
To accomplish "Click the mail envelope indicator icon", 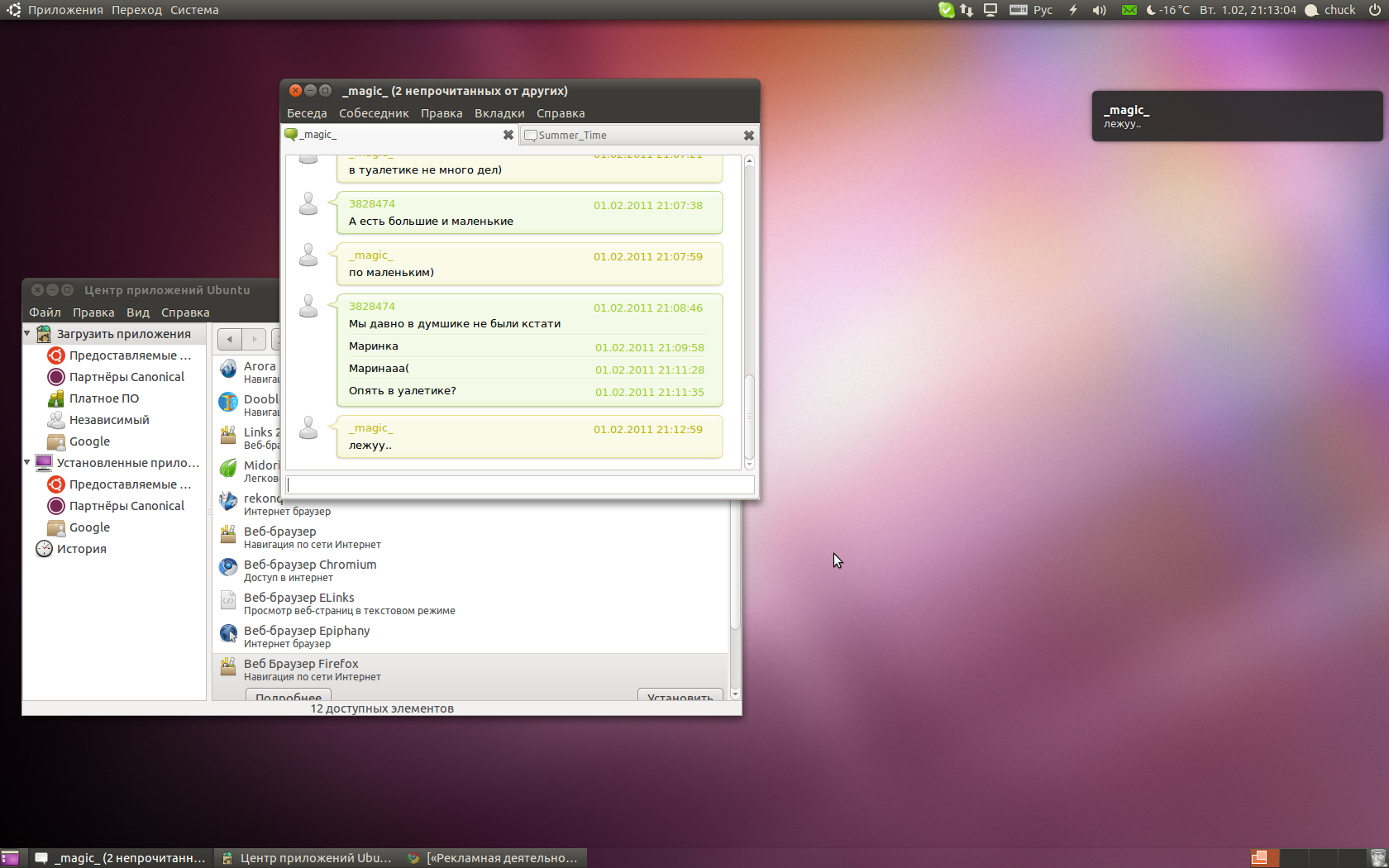I will click(x=1129, y=10).
